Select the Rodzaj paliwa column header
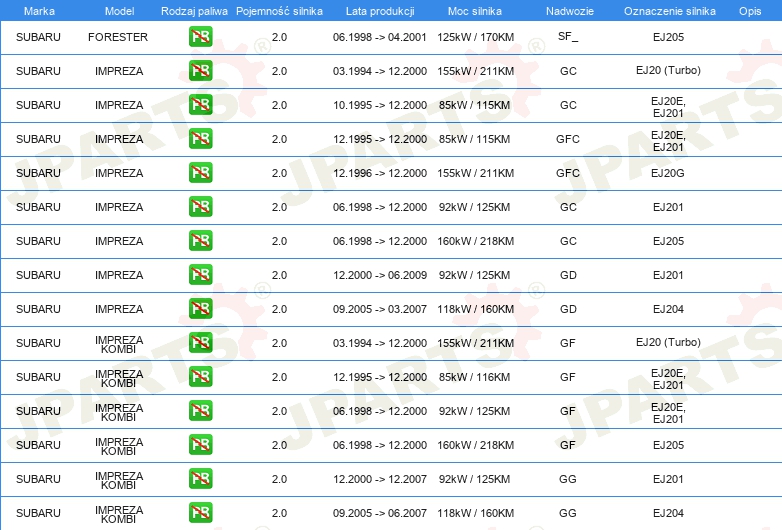 coord(194,11)
